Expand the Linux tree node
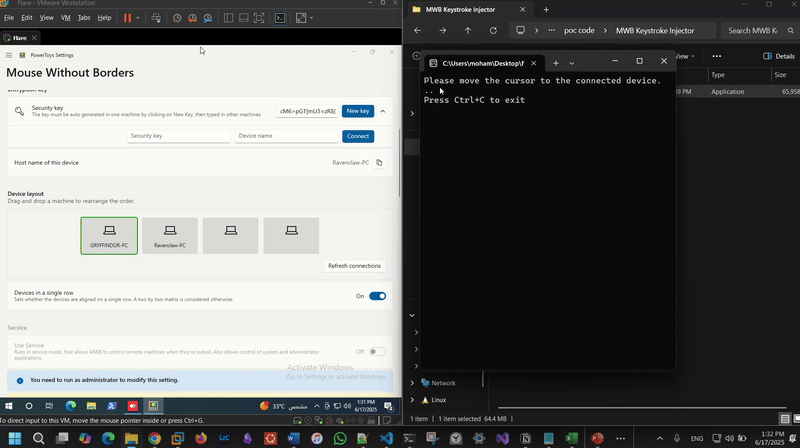 tap(412, 400)
